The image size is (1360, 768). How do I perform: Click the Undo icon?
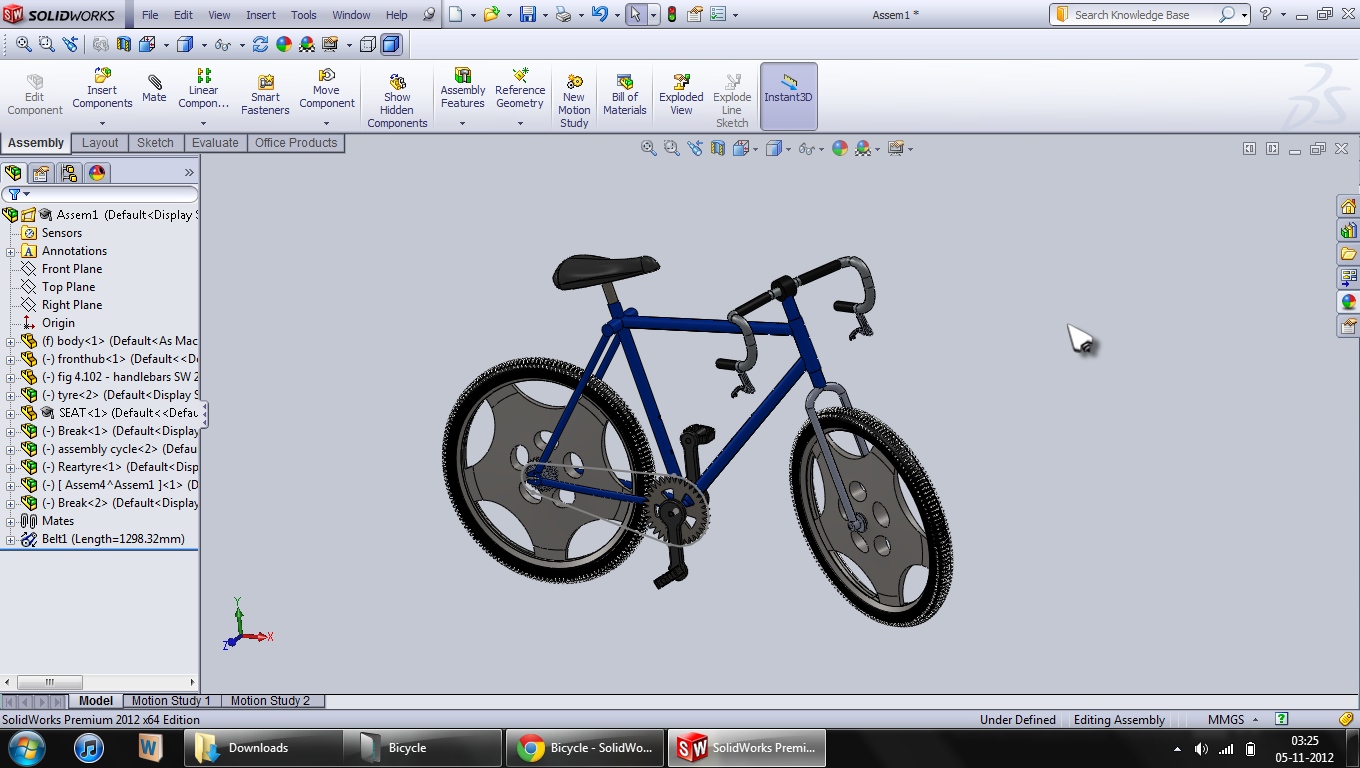tap(599, 15)
